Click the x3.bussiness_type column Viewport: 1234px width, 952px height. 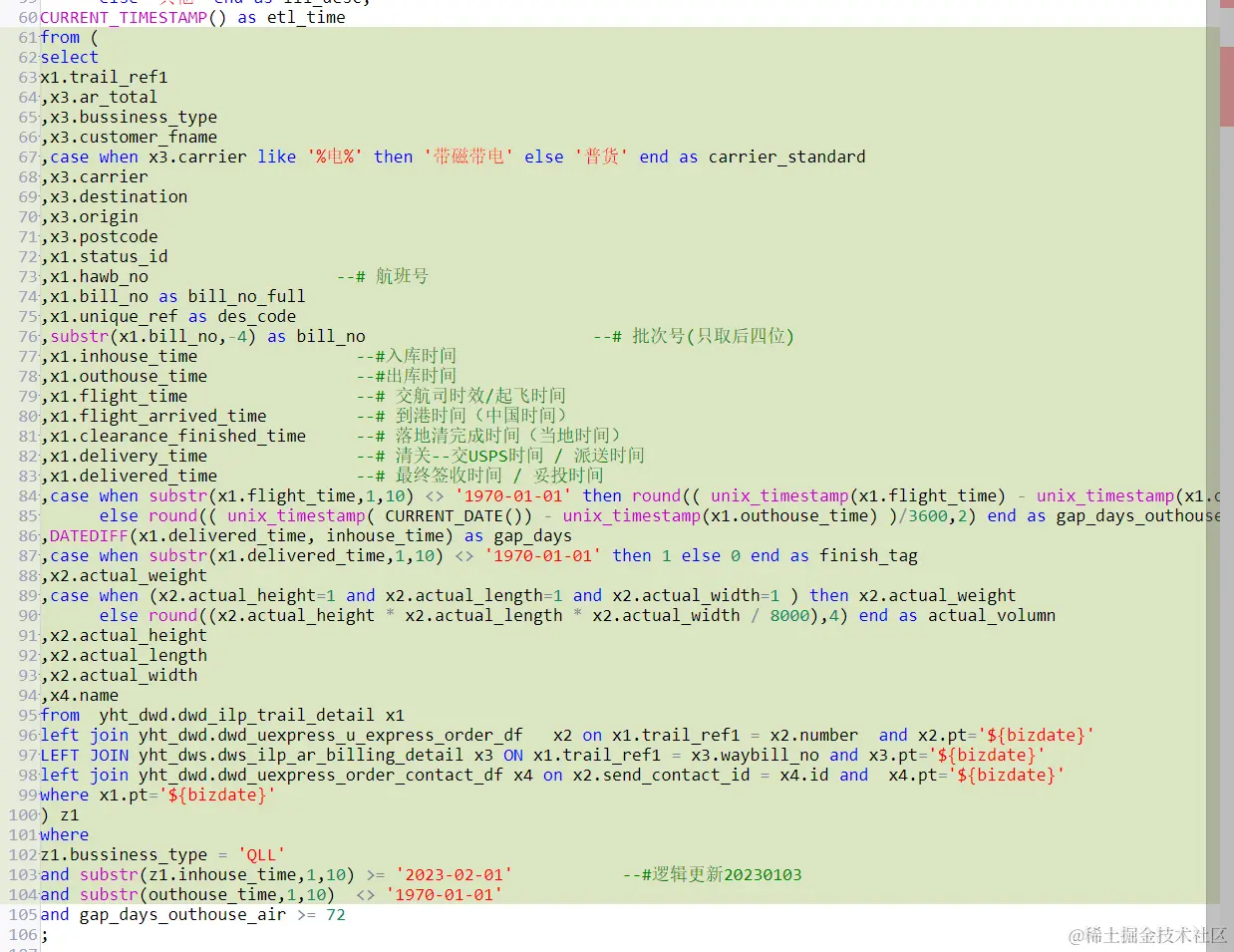pyautogui.click(x=134, y=117)
